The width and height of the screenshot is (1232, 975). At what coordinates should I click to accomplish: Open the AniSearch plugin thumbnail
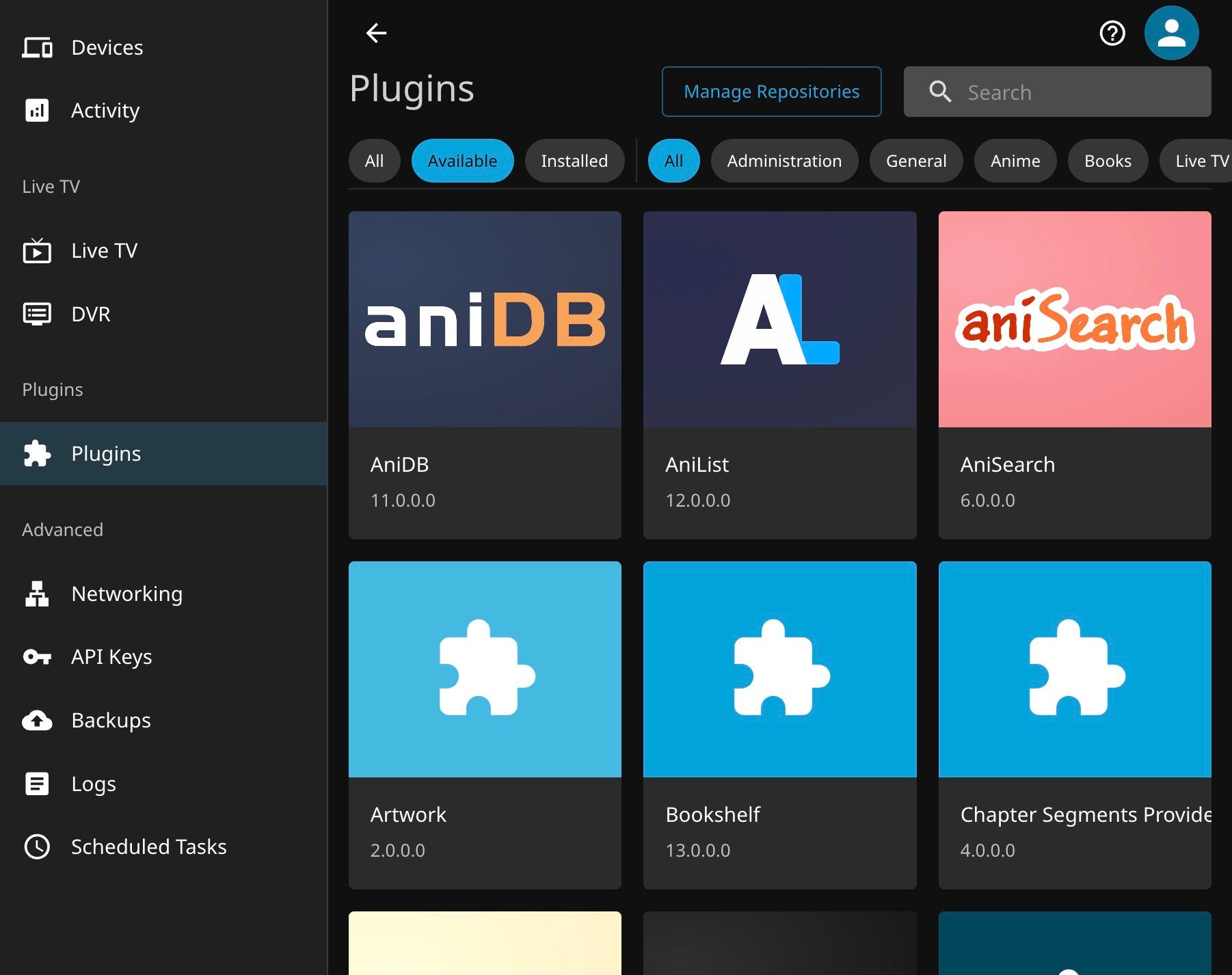1075,319
